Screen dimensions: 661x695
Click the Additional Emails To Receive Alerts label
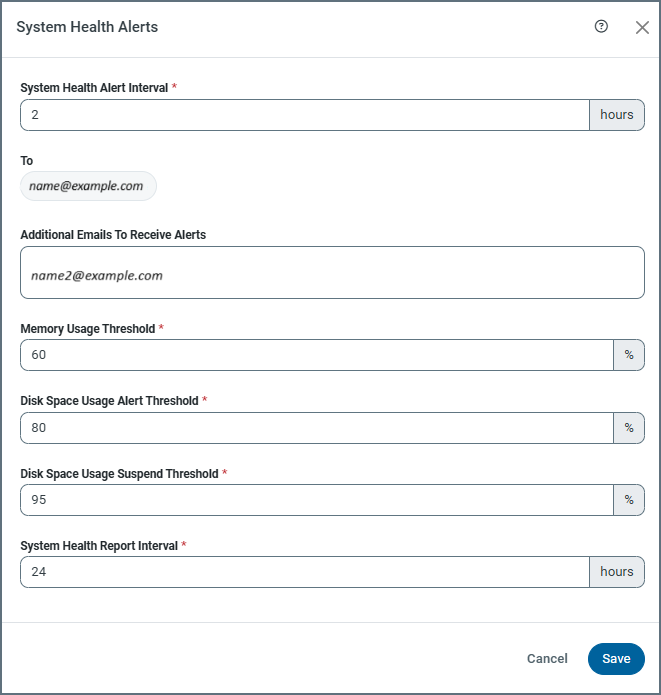(113, 235)
